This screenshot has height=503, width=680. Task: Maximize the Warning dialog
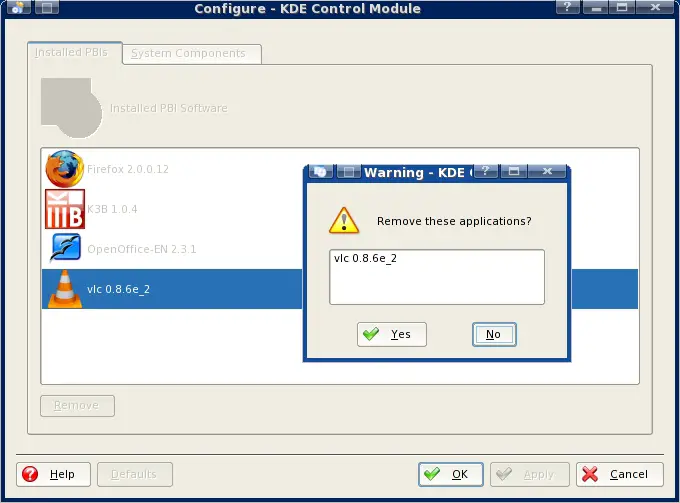pos(514,171)
